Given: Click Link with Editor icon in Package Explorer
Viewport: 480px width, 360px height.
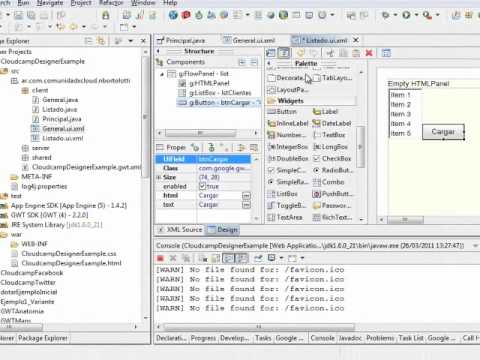Looking at the screenshot, I should click(101, 41).
